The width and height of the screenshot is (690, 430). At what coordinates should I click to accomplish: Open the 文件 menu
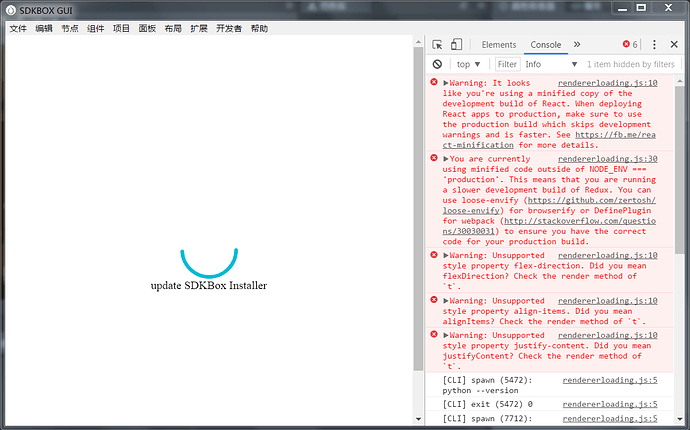click(x=18, y=29)
